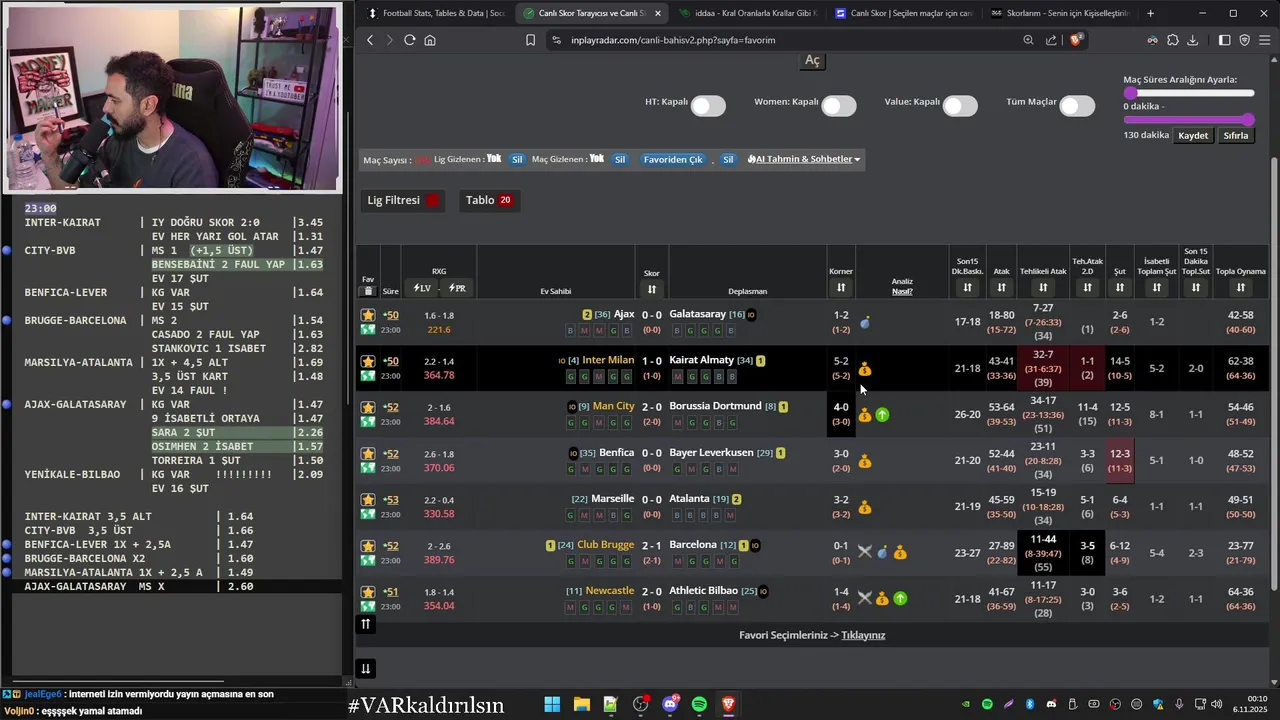Image resolution: width=1280 pixels, height=720 pixels.
Task: Click the Lig Filtresi button
Action: [x=403, y=200]
